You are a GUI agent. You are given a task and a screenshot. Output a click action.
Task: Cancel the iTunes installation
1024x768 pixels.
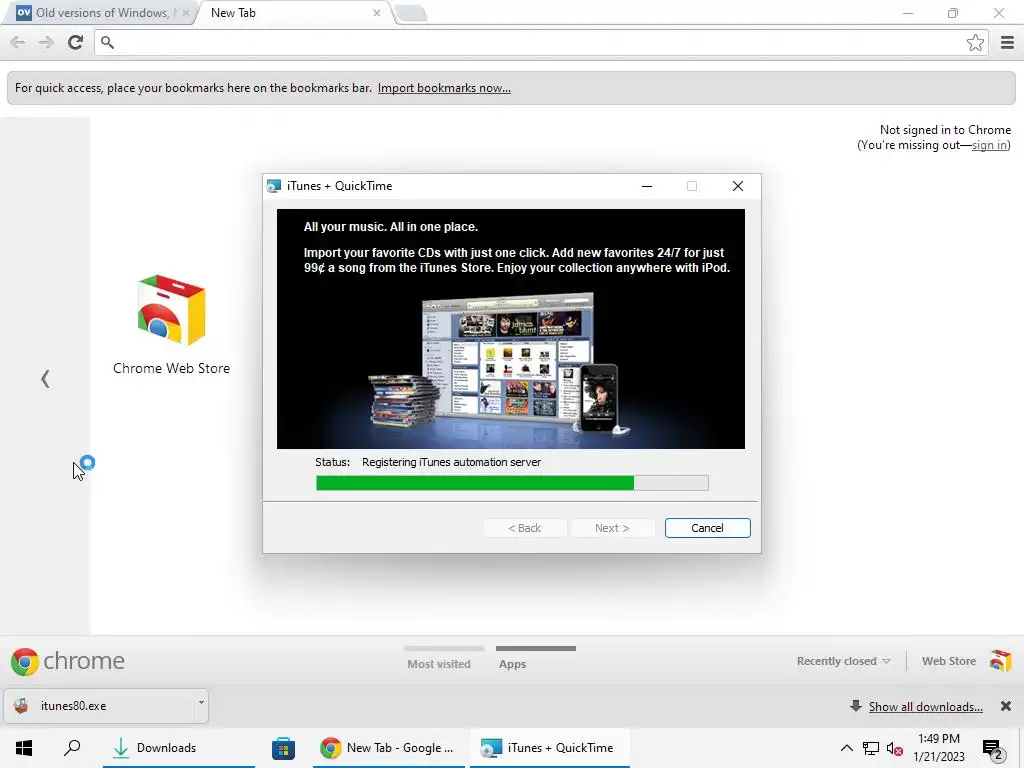click(707, 528)
